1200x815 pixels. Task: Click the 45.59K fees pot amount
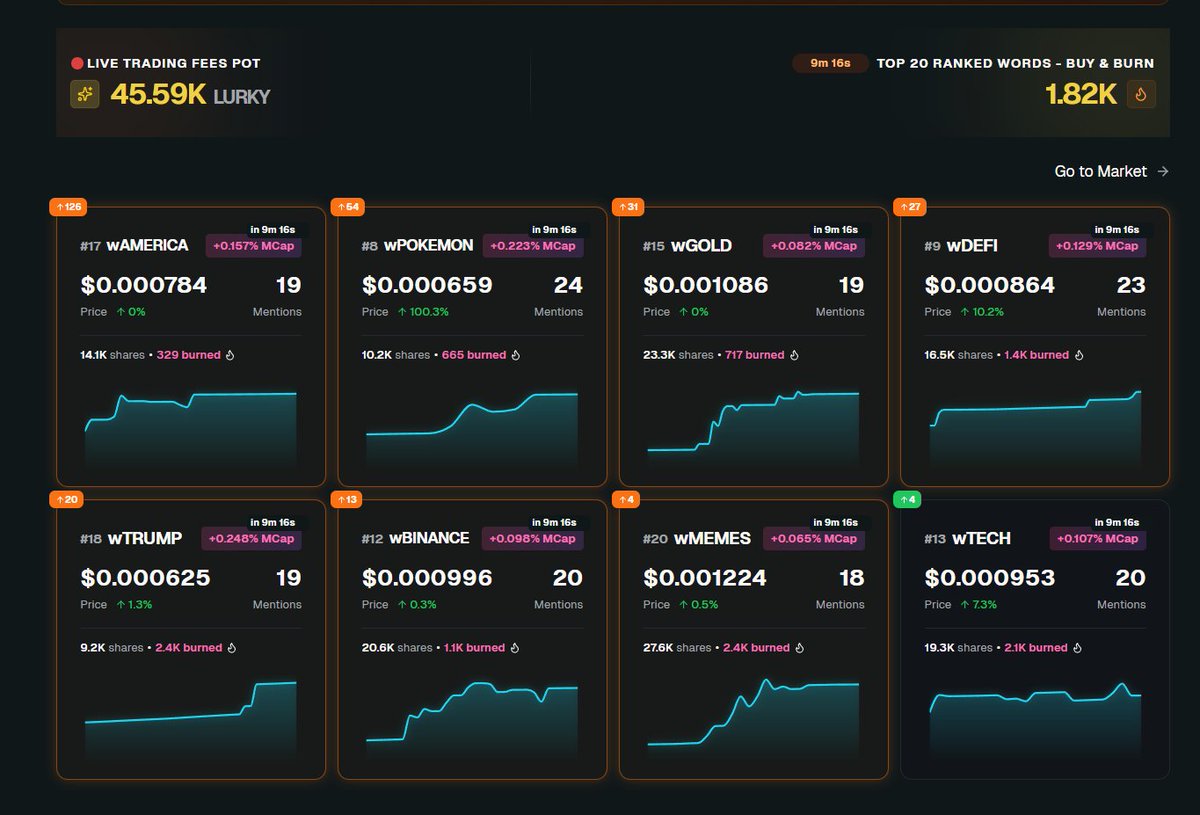pyautogui.click(x=158, y=95)
